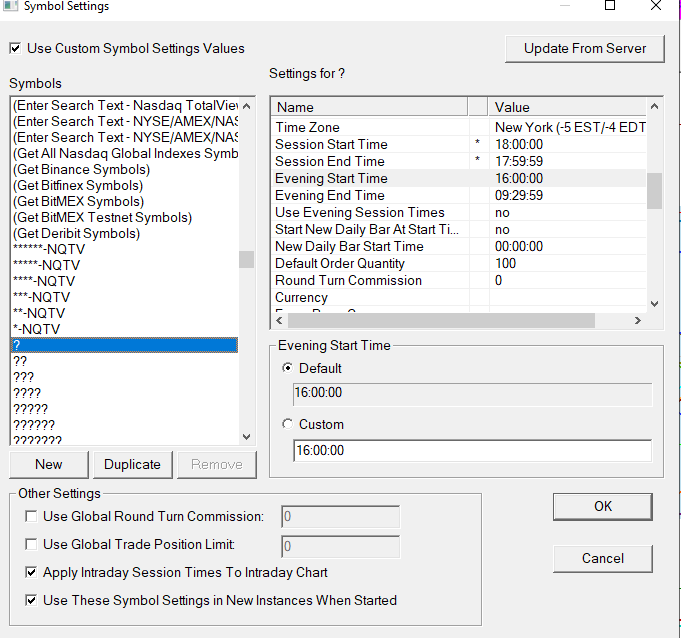Click the Global Round Turn Commission value field
Screen dimensions: 681x638
(x=340, y=516)
